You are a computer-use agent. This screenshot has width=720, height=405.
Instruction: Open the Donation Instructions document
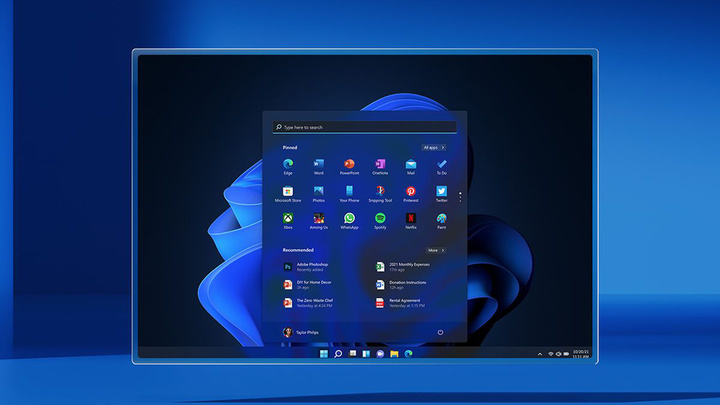pos(401,285)
